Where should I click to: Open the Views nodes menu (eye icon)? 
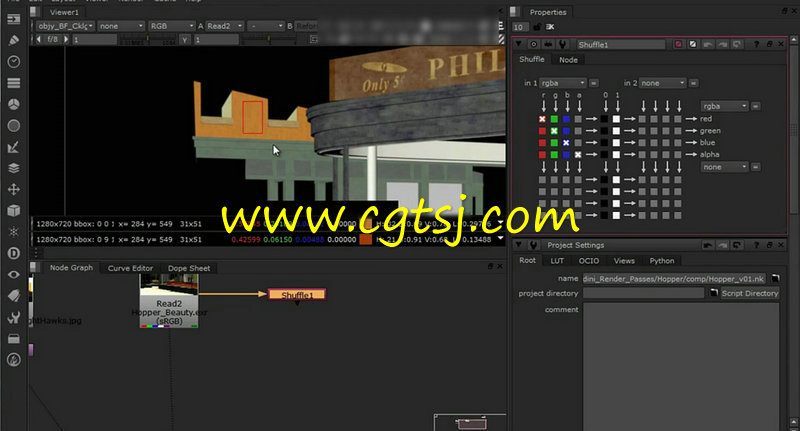[14, 274]
